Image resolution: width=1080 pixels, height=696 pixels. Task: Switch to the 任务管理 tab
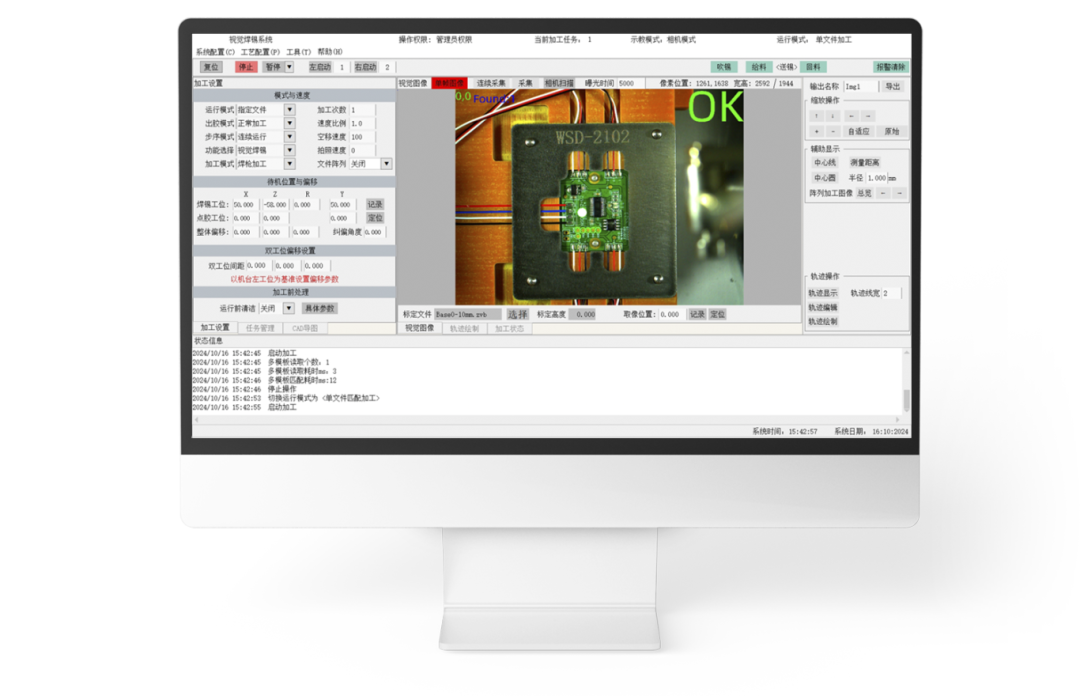pyautogui.click(x=260, y=329)
